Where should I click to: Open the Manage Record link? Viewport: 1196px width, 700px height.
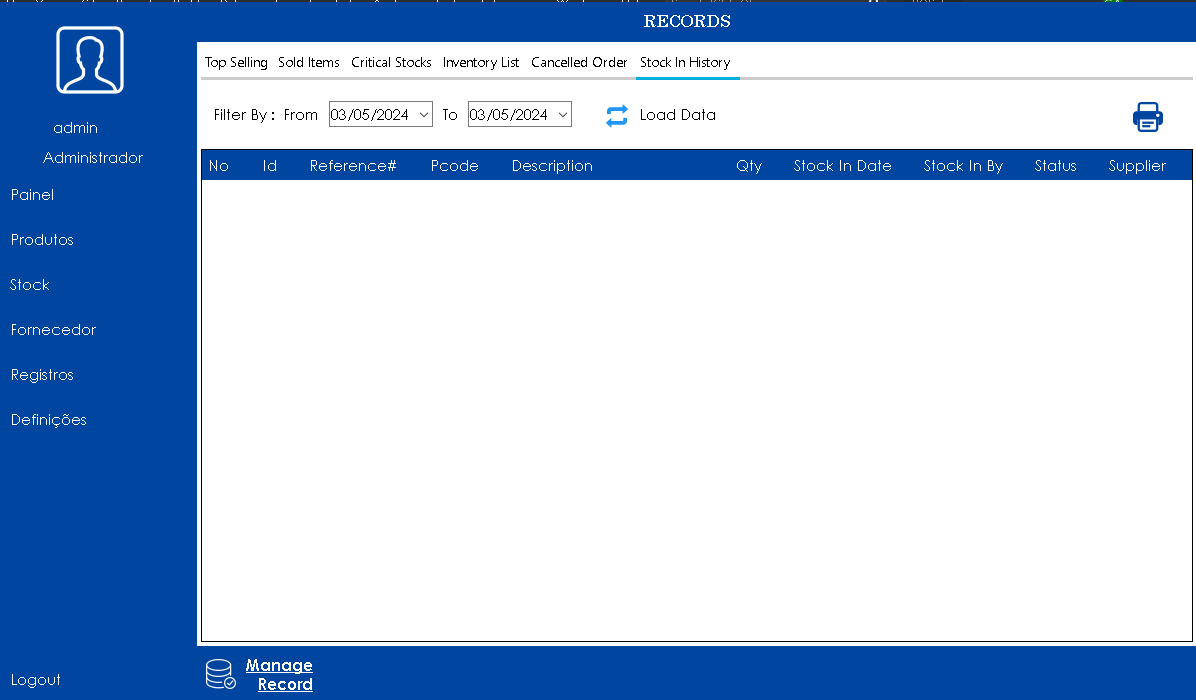(x=279, y=675)
